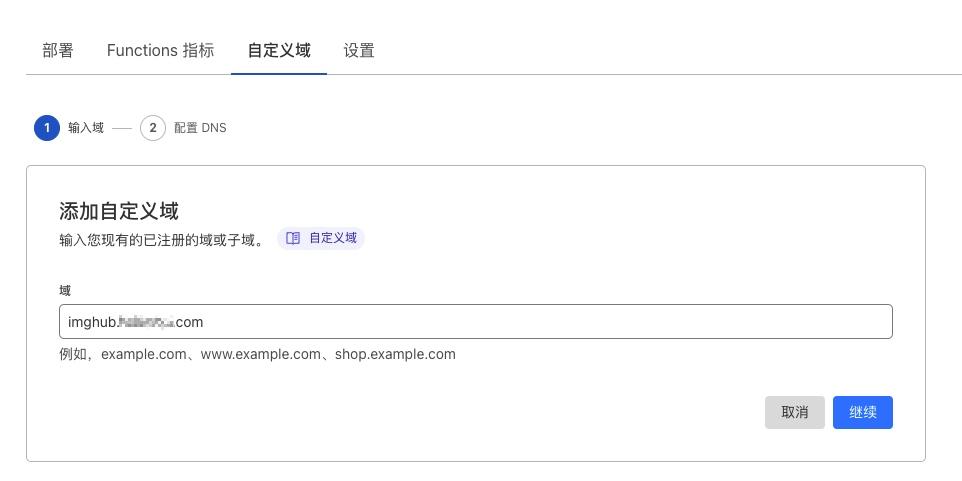Click the imghub text inside the field
Viewport: 962px width, 481px height.
coord(90,321)
